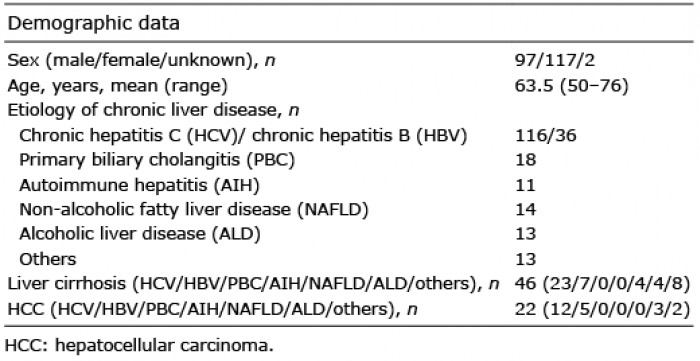700x361 pixels.
Task: Click the NAFLD count 14
Action: pos(525,209)
